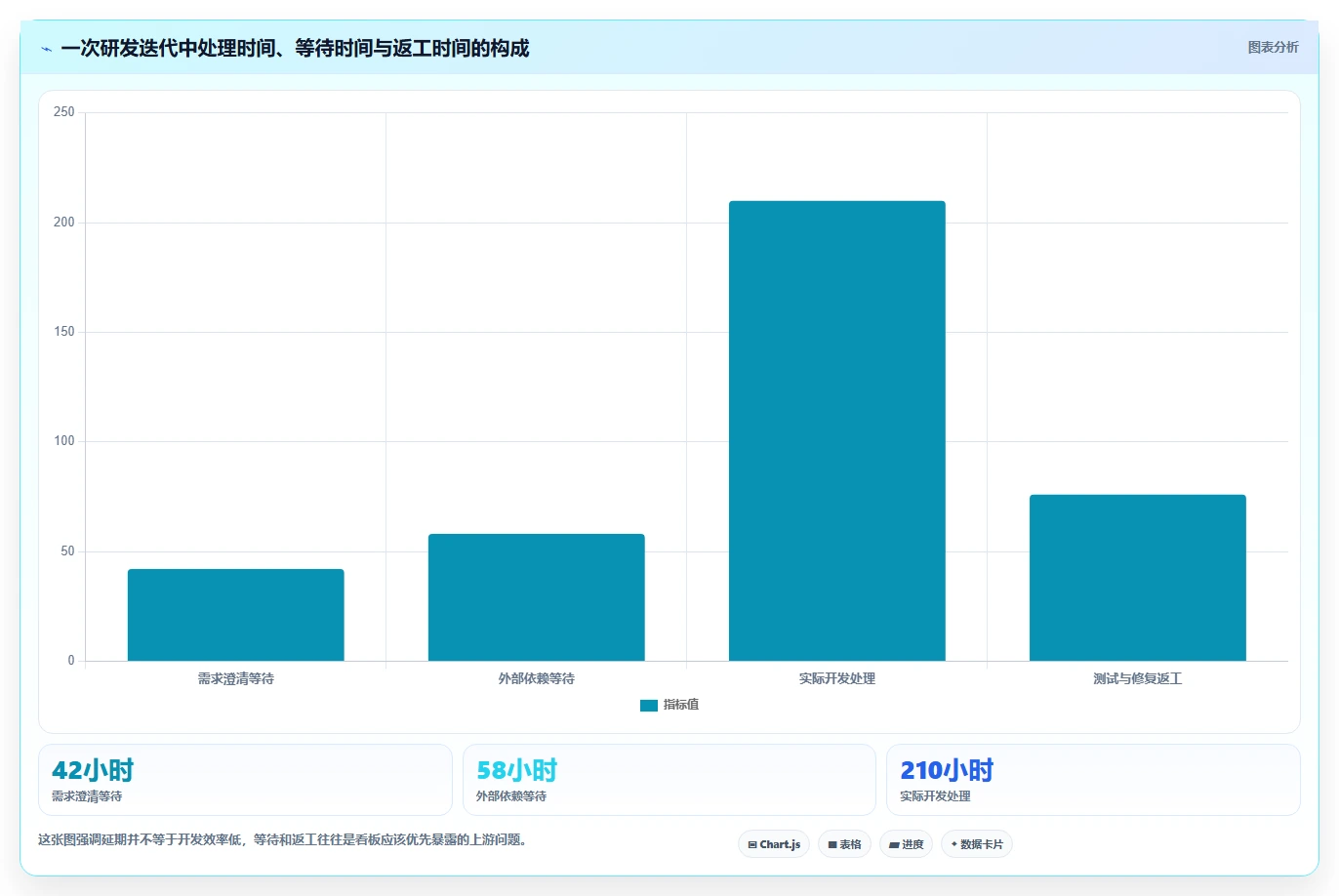Click the y-axis tick value 150
The height and width of the screenshot is (896, 1339).
tap(64, 332)
